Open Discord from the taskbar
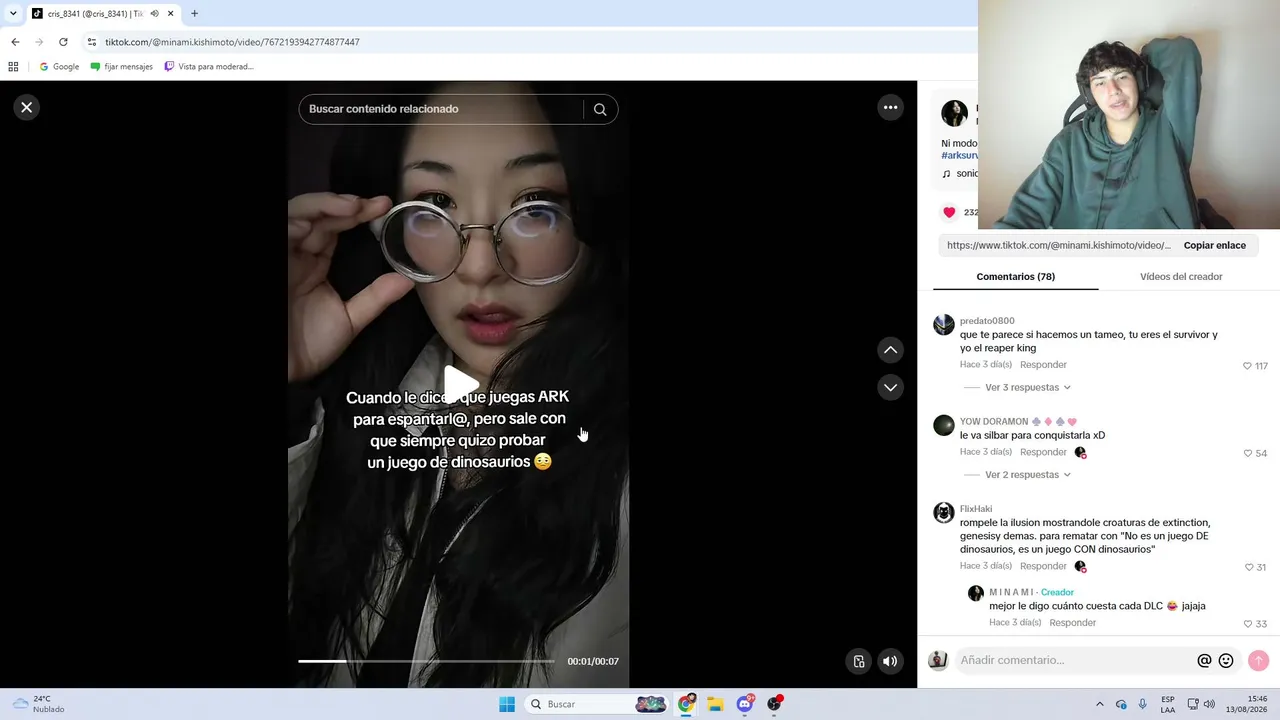Screen dimensions: 1280x720 (x=745, y=704)
